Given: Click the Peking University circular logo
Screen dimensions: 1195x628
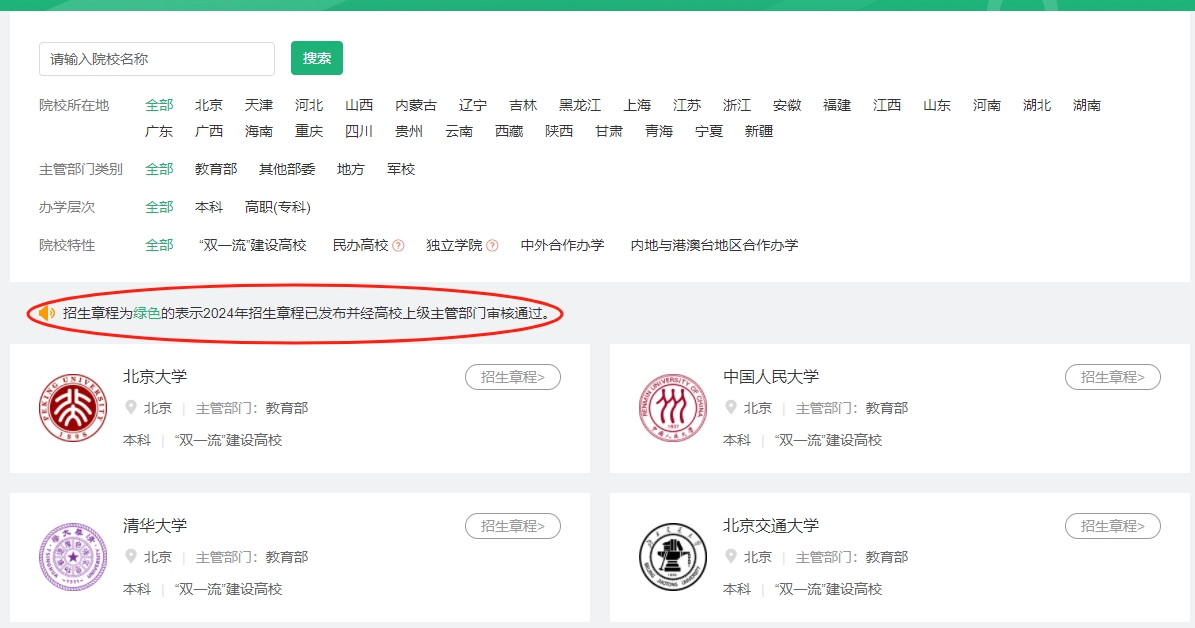Looking at the screenshot, I should tap(72, 408).
